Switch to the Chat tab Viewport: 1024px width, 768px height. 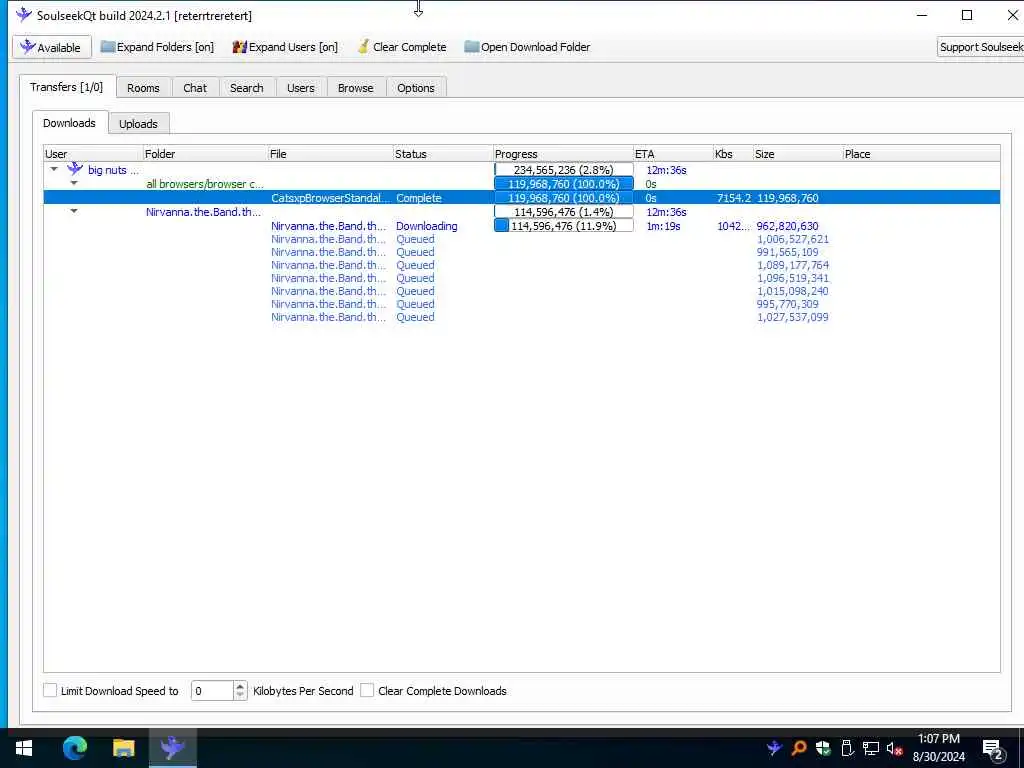[x=195, y=88]
